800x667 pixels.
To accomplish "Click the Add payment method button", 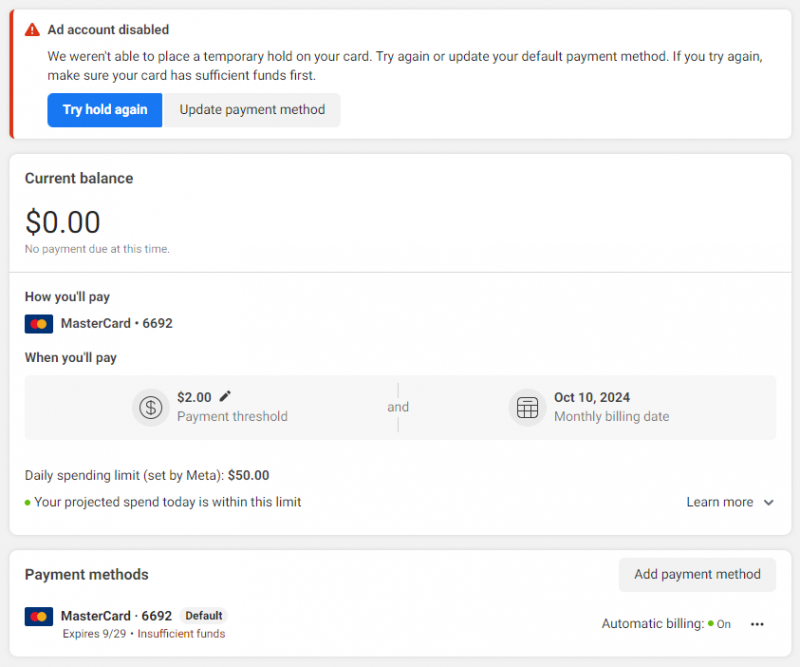I will point(697,574).
